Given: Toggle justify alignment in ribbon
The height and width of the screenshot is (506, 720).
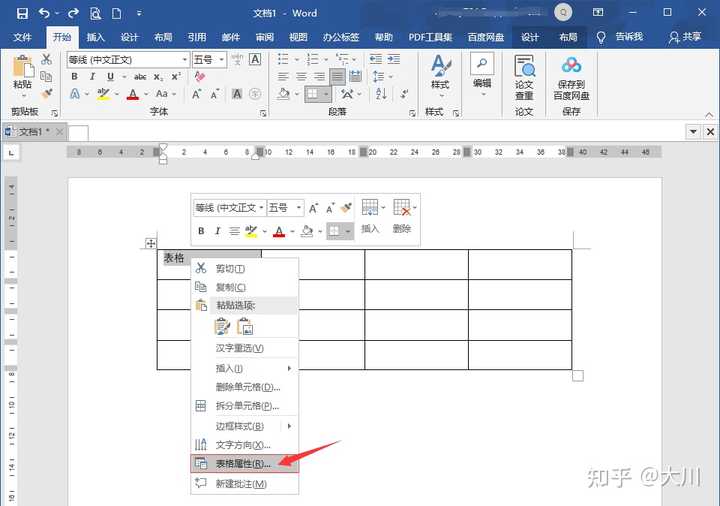Looking at the screenshot, I should click(x=338, y=77).
